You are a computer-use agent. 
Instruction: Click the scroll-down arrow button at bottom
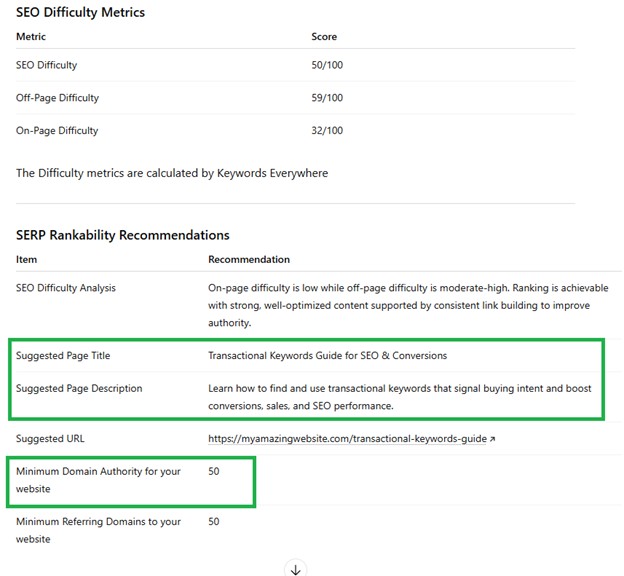click(295, 568)
